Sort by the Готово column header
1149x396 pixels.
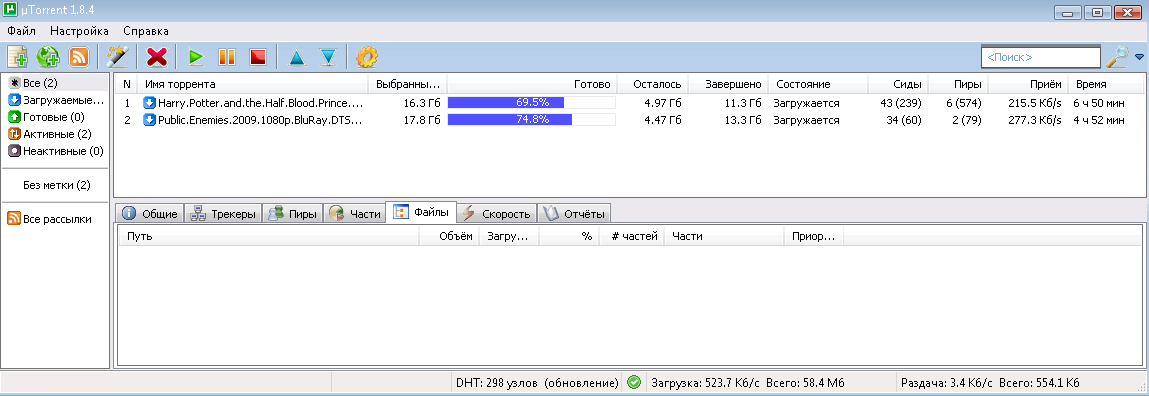pyautogui.click(x=532, y=84)
